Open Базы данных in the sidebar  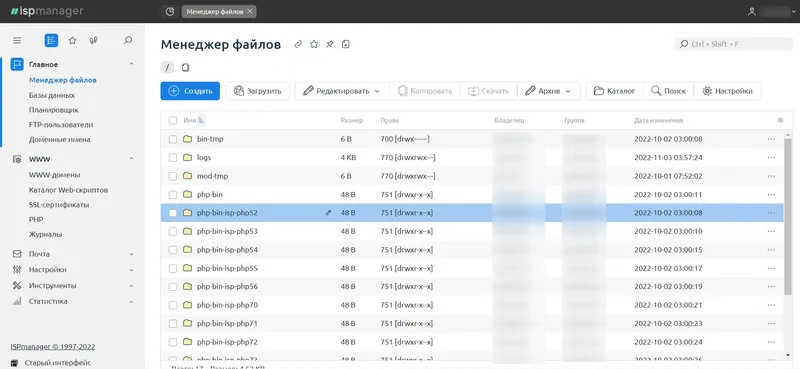point(52,95)
